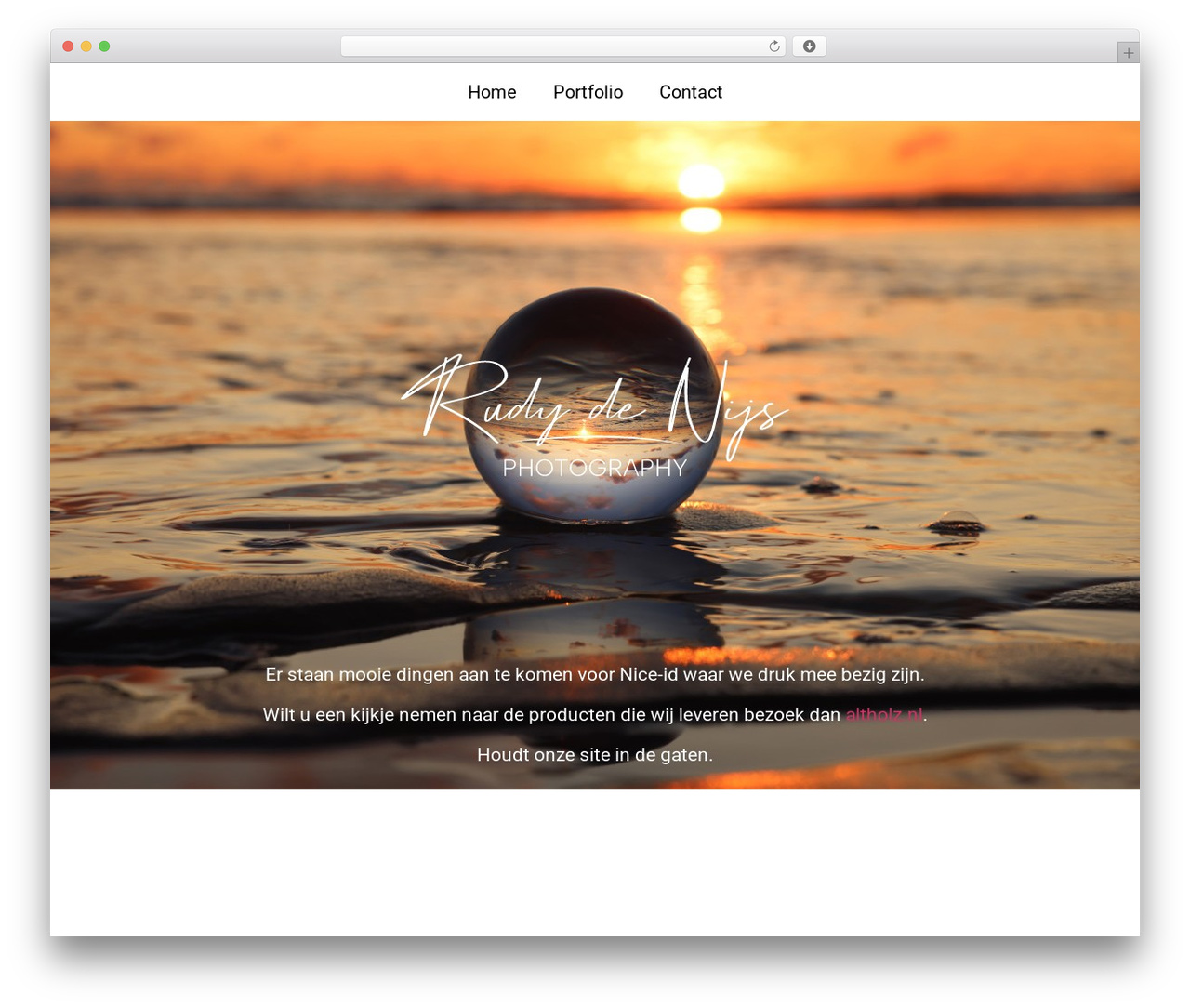The image size is (1190, 1008).
Task: Open the downloads button in toolbar
Action: (x=810, y=46)
